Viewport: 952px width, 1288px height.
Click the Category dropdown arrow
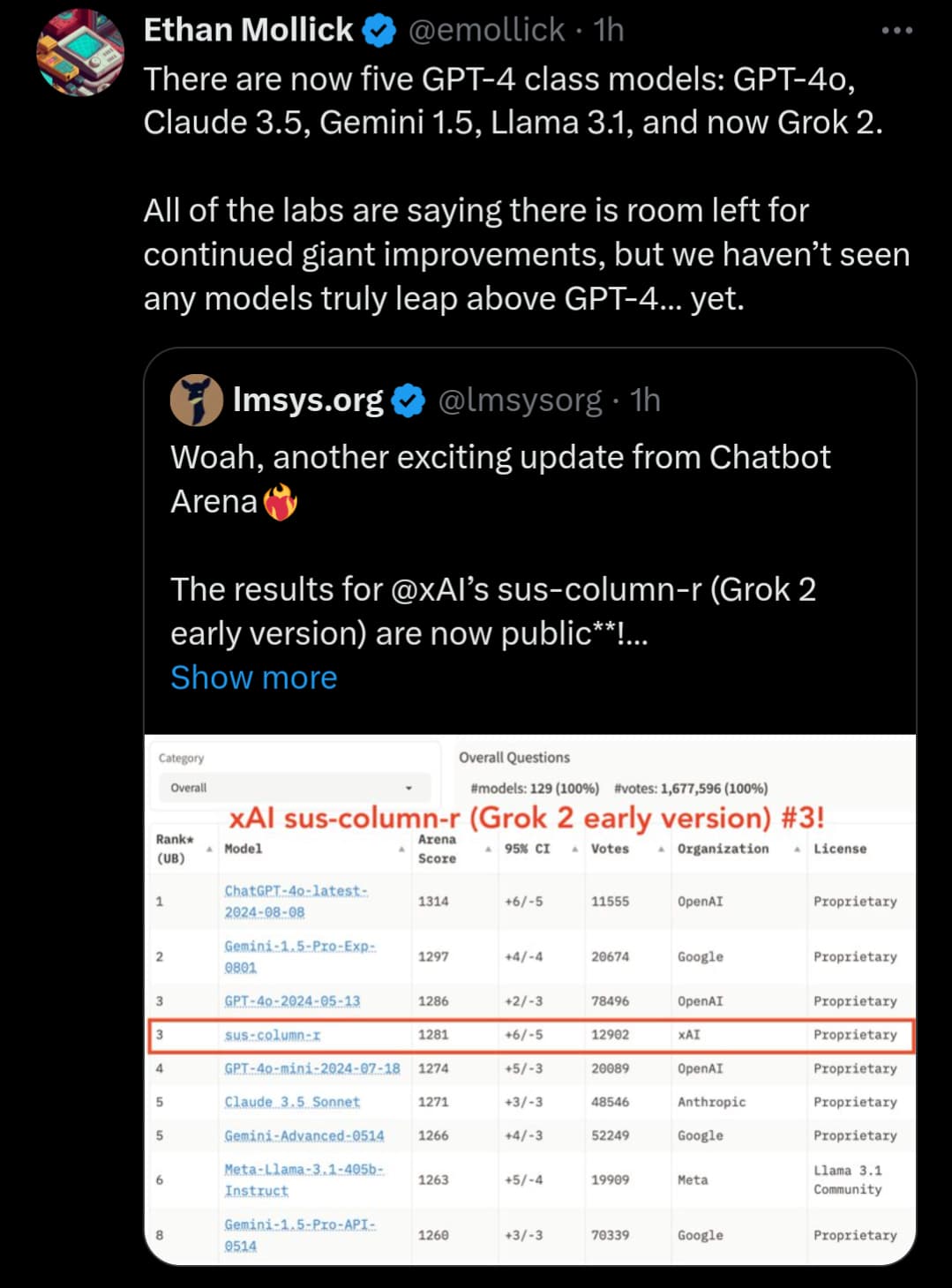tap(409, 788)
